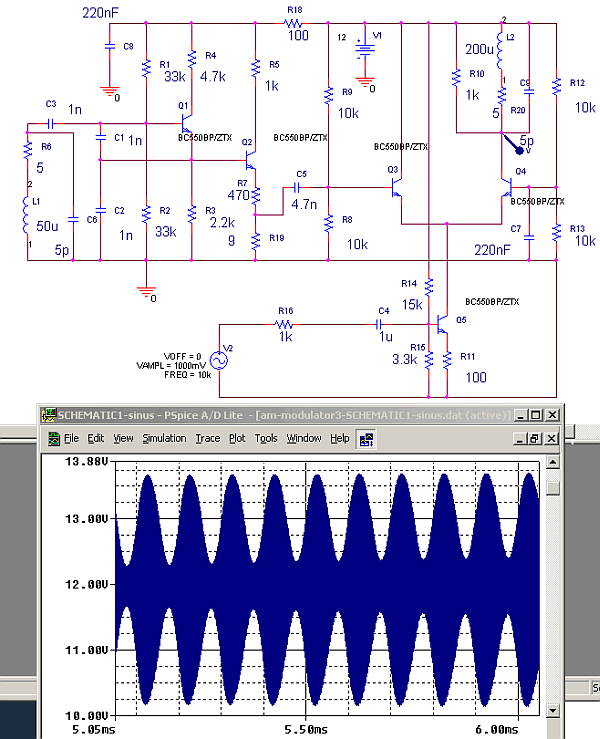
Task: Click the cascade windows icon beside Help
Action: click(366, 439)
